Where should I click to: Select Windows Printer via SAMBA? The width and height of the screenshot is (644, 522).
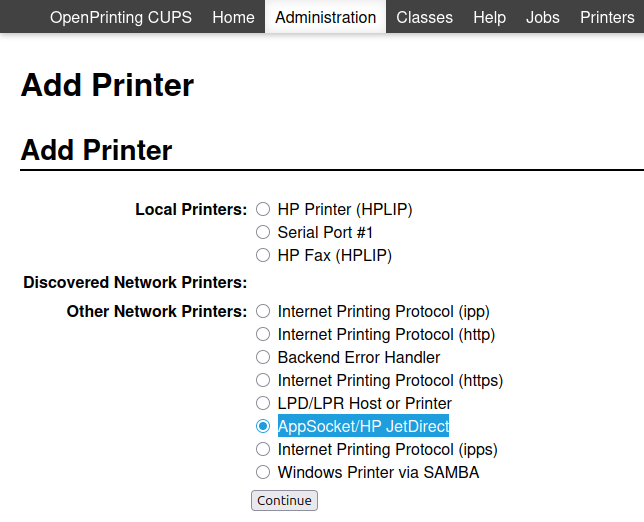pyautogui.click(x=263, y=473)
